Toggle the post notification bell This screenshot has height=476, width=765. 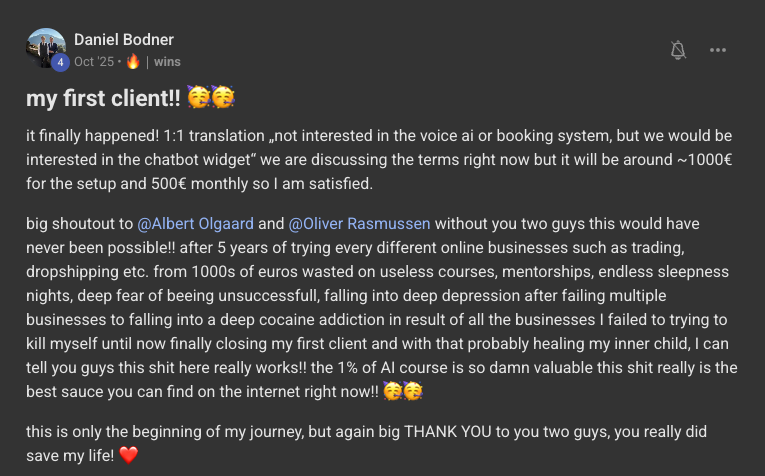(678, 50)
